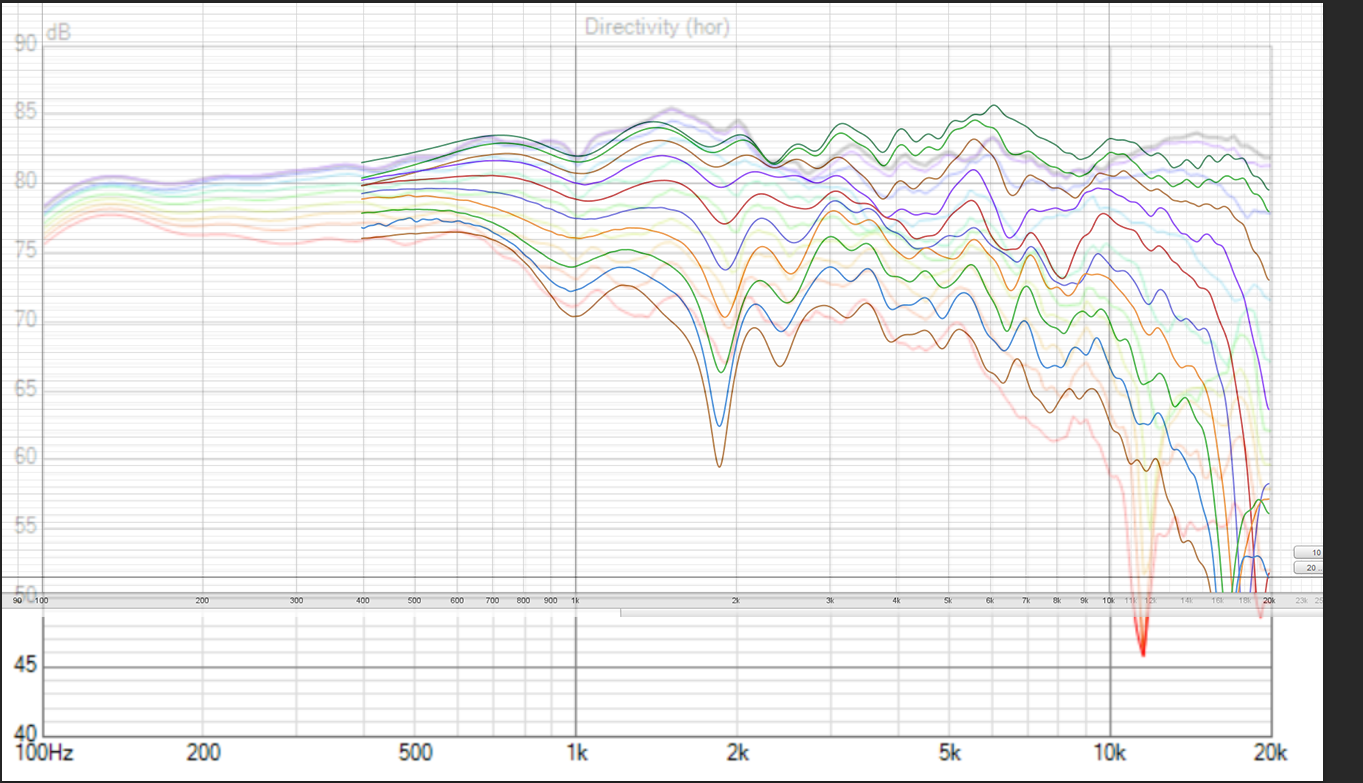Click the "85" label on the dB axis
Viewport: 1363px width, 783px height.
pyautogui.click(x=26, y=112)
